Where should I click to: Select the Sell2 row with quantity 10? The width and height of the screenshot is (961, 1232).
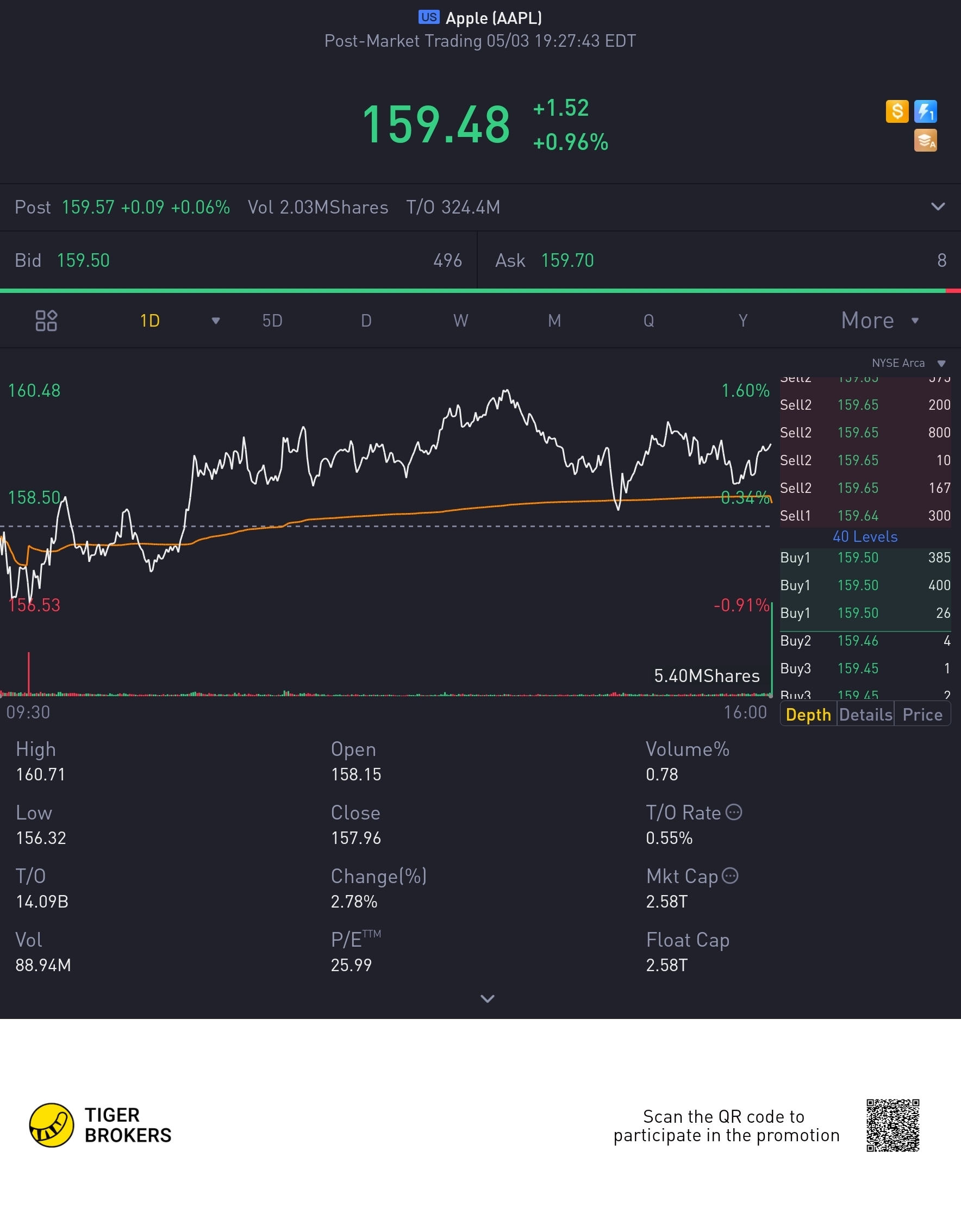865,460
